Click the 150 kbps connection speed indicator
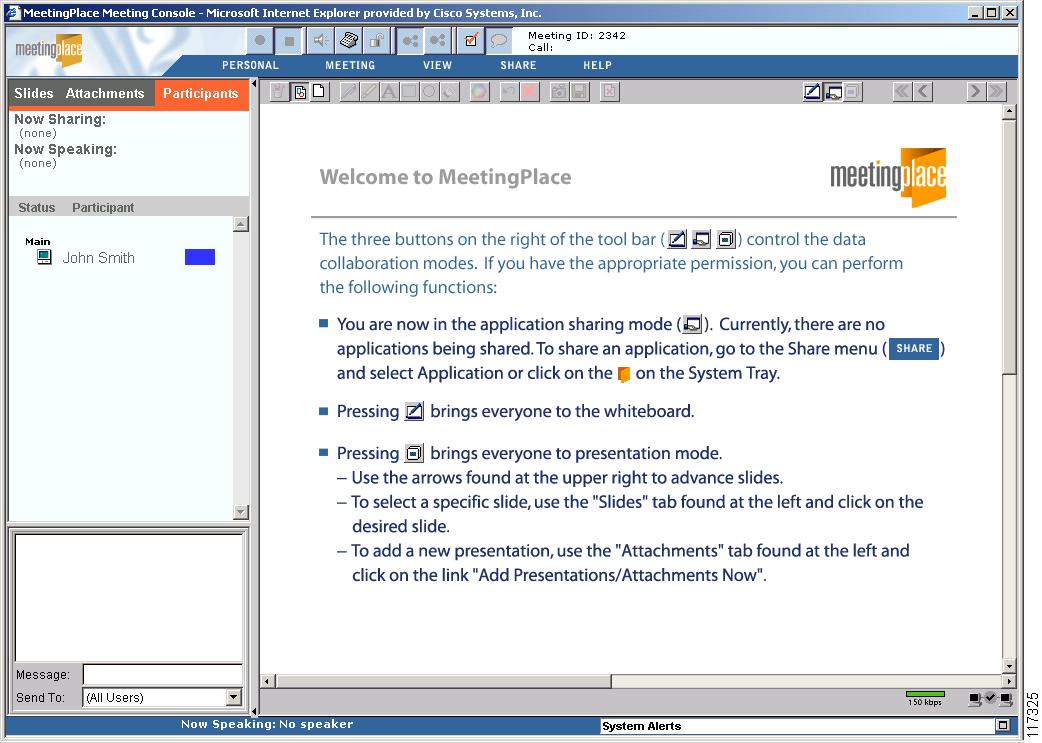The height and width of the screenshot is (743, 1042). [924, 698]
